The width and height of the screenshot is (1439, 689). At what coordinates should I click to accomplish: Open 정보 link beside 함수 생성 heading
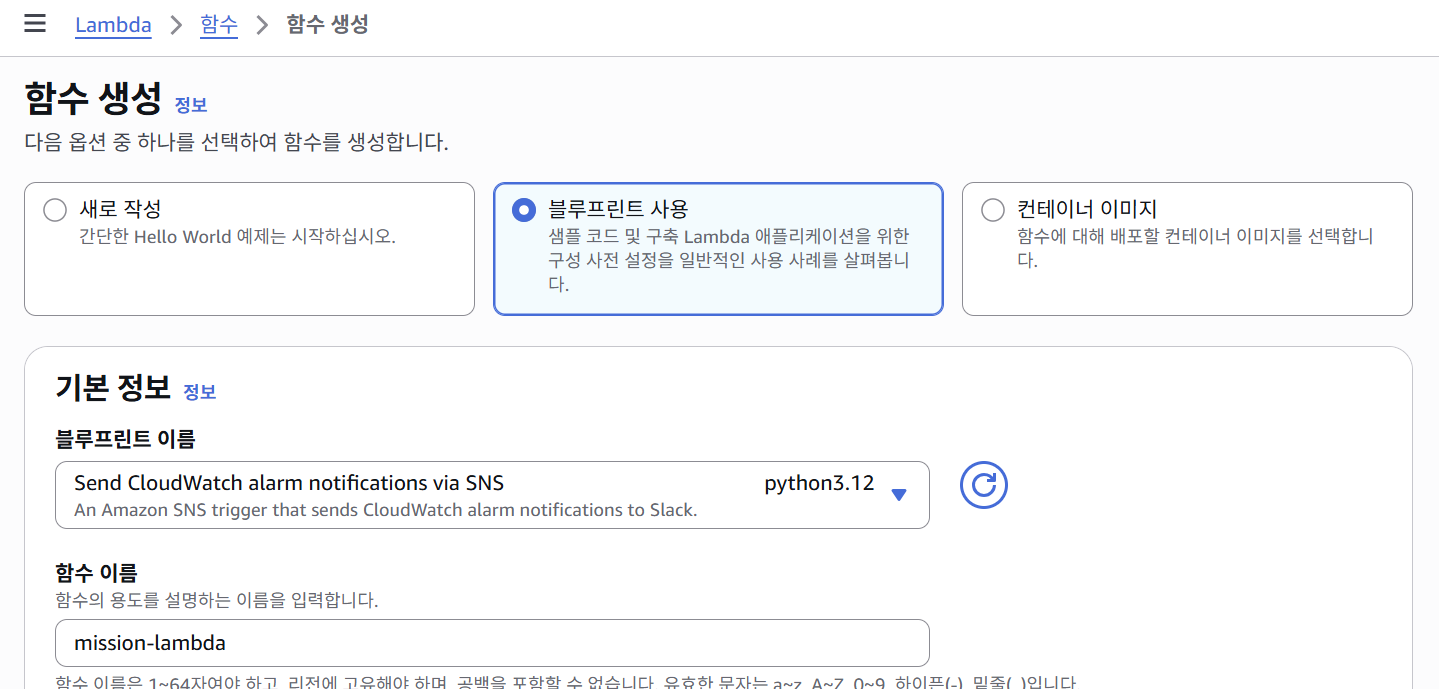coord(191,105)
